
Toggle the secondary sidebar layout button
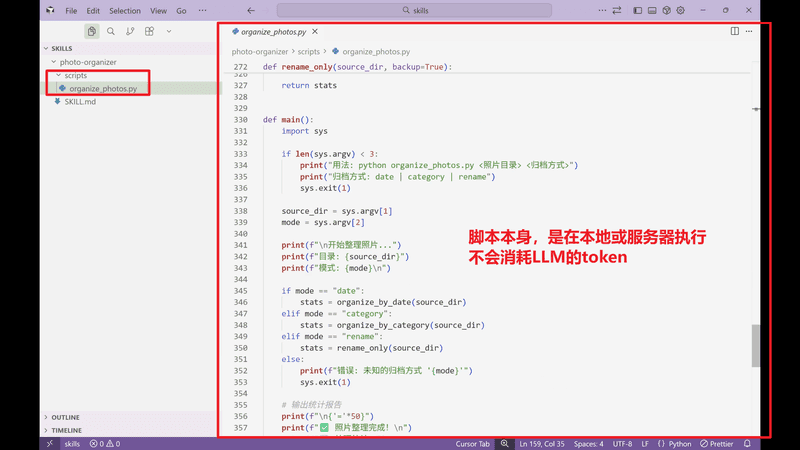pos(666,10)
